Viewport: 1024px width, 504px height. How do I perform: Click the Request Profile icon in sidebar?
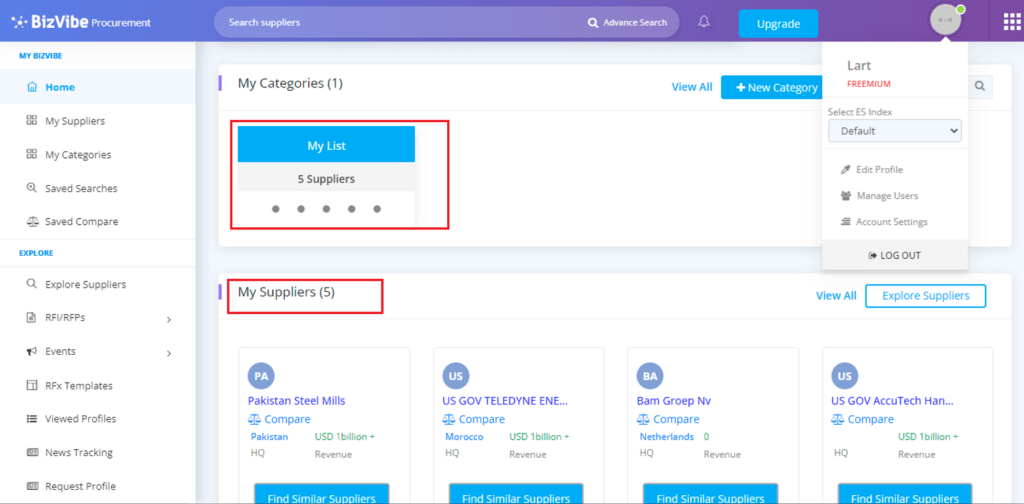pos(31,486)
